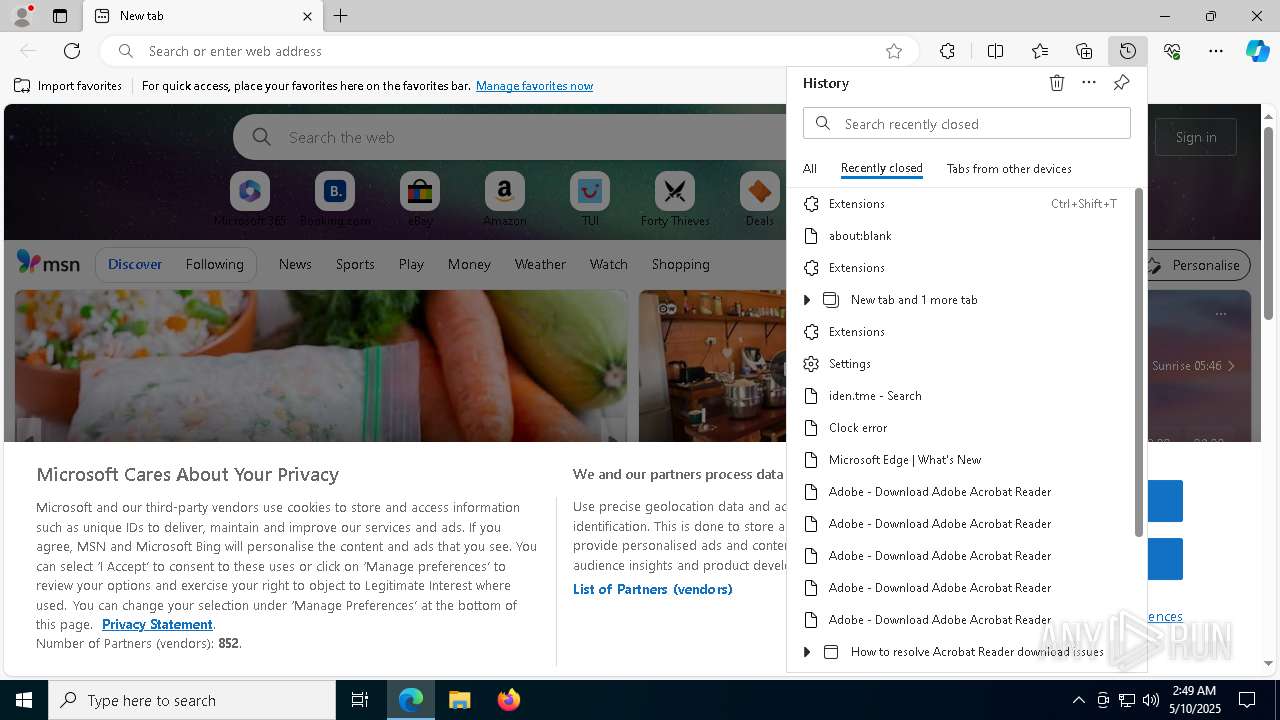Click the browser refresh icon
Screen dimensions: 1280x720
coord(72,51)
